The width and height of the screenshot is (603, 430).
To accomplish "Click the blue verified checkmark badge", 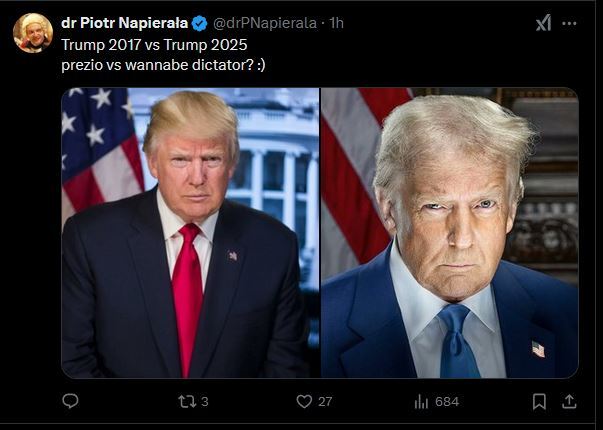I will 199,23.
